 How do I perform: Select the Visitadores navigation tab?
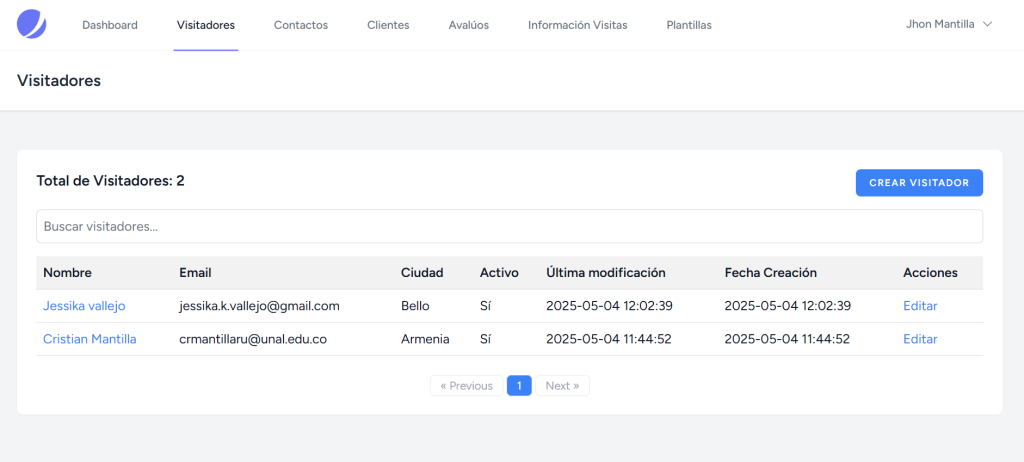click(205, 25)
